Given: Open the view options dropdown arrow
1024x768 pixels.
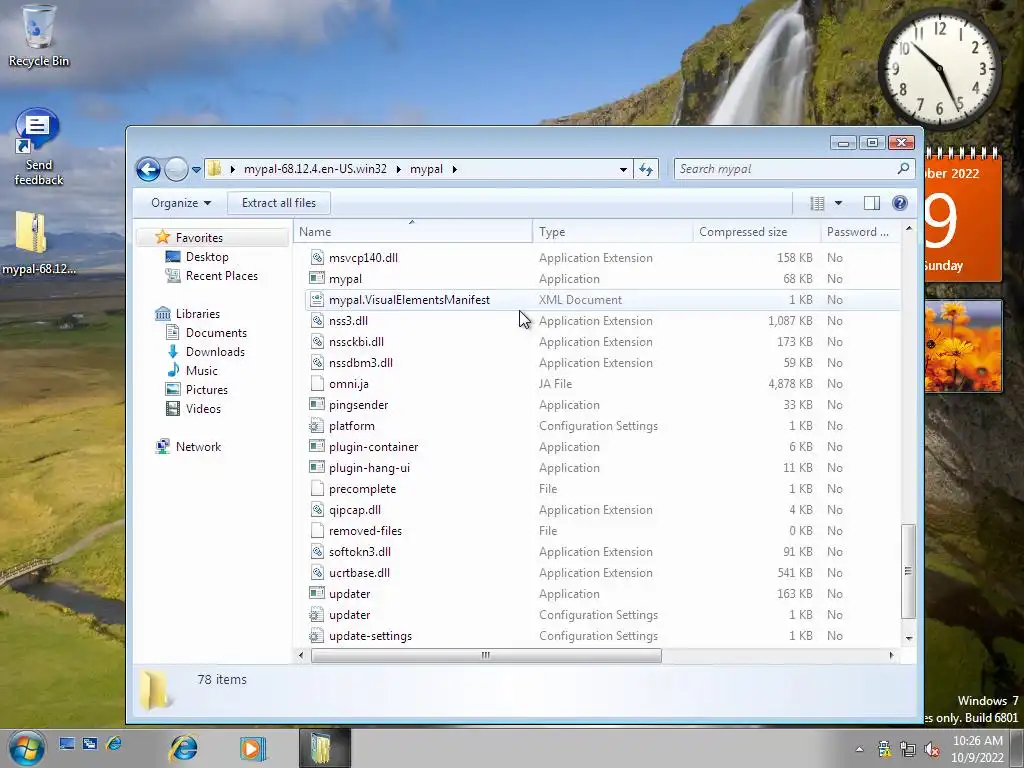Looking at the screenshot, I should pos(839,203).
